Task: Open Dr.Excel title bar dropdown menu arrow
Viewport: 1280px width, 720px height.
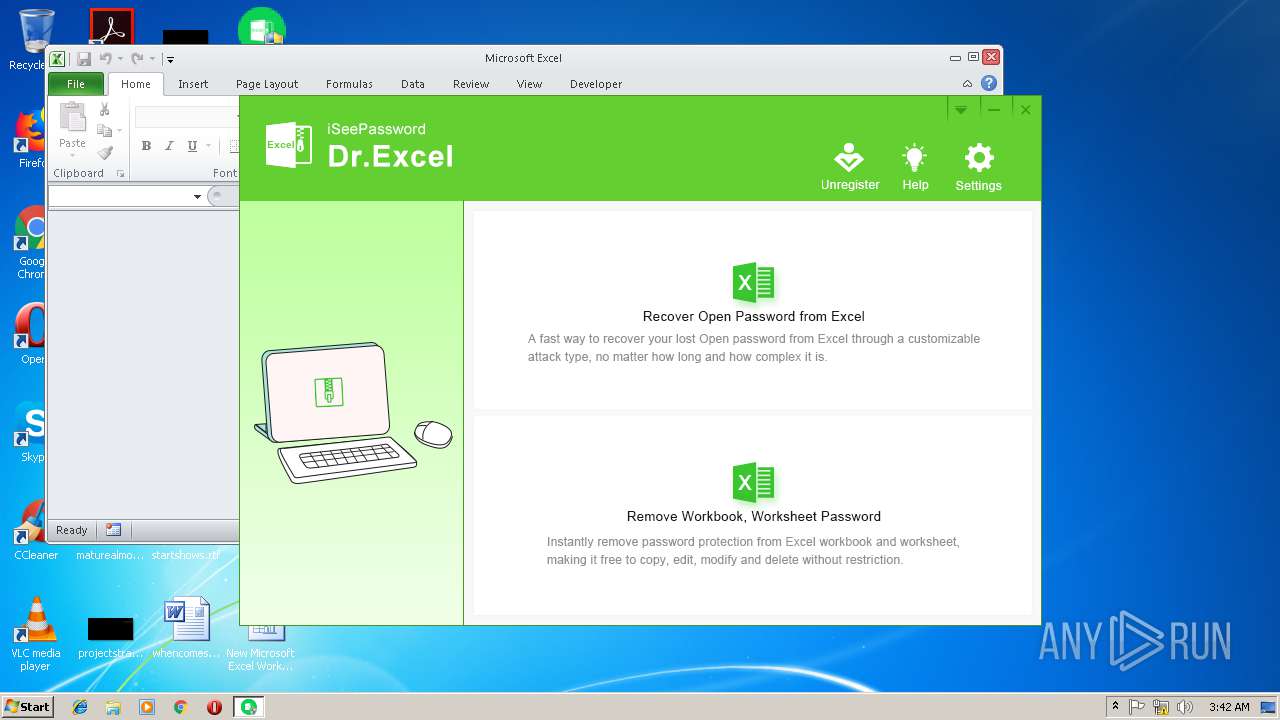Action: 960,109
